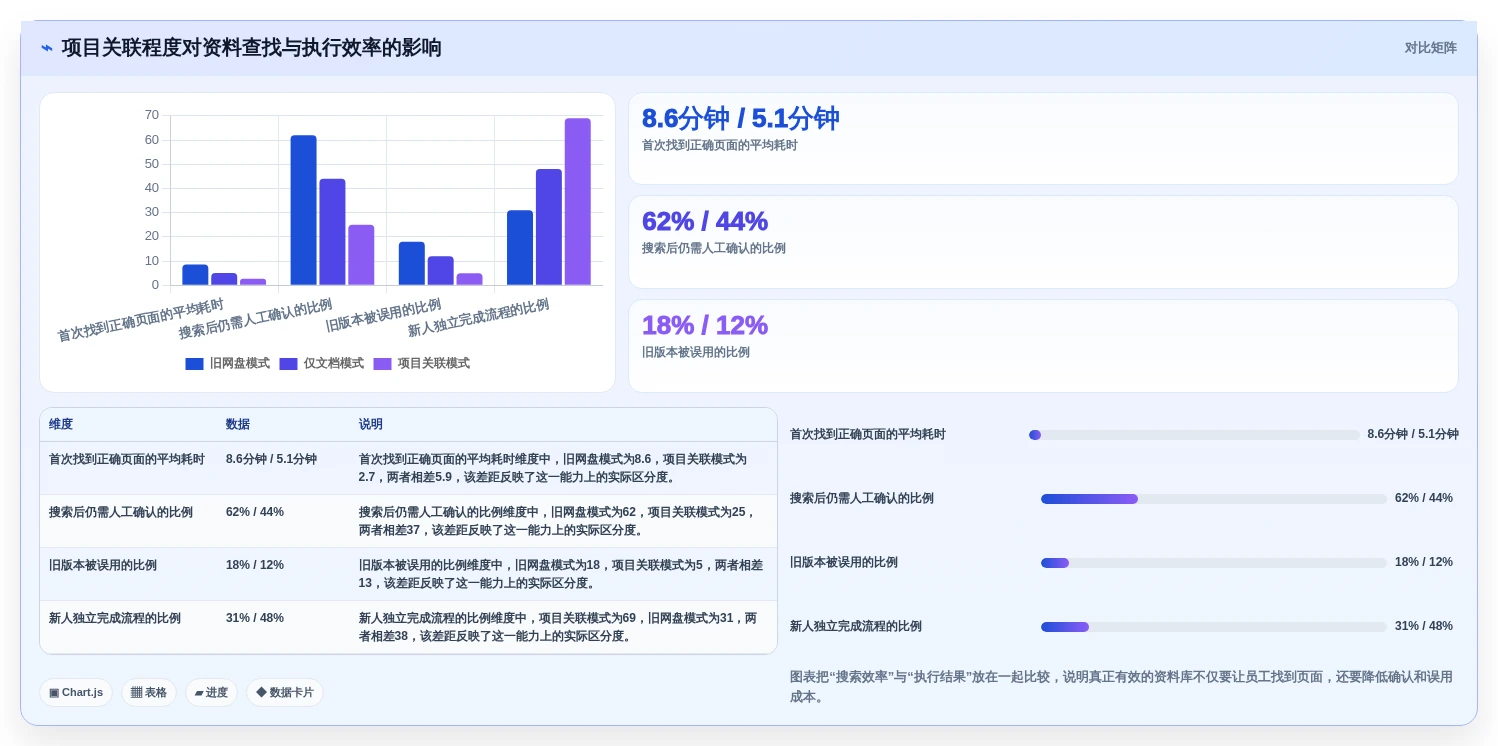Click the 进度 tag chip
Screen dimensions: 1498x746
coord(211,692)
